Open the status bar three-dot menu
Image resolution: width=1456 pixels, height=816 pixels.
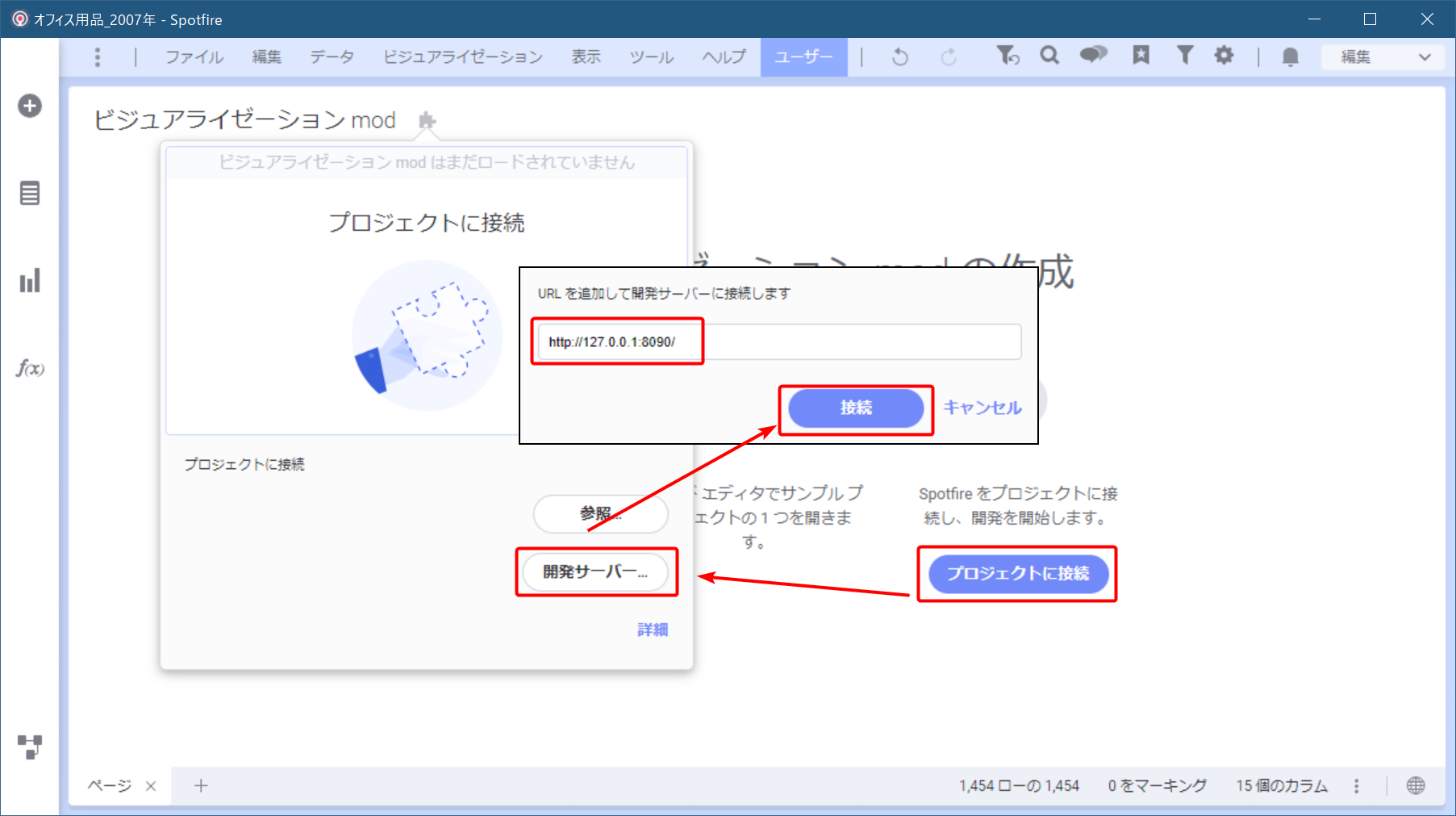pyautogui.click(x=1357, y=786)
